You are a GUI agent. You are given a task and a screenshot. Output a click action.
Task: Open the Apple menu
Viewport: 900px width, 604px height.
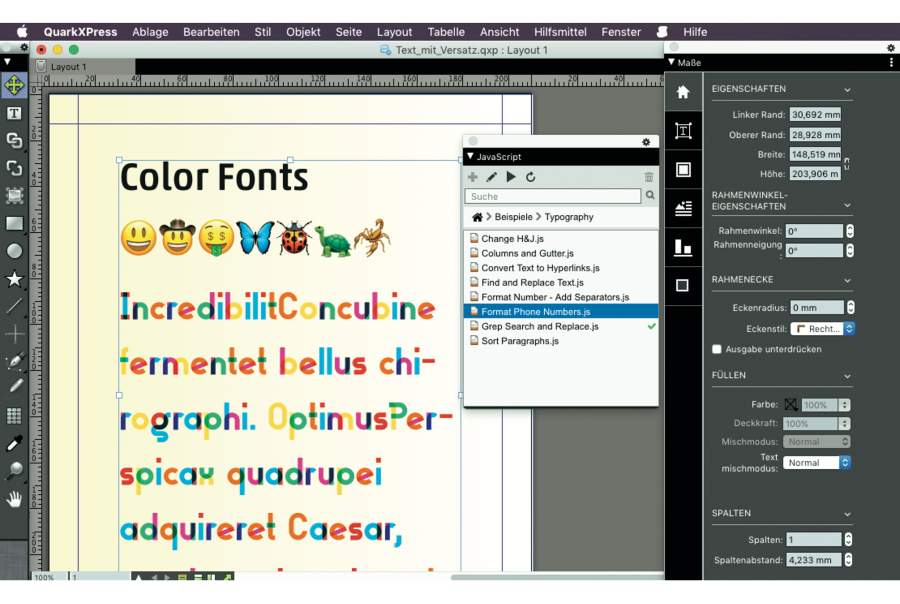pyautogui.click(x=22, y=32)
